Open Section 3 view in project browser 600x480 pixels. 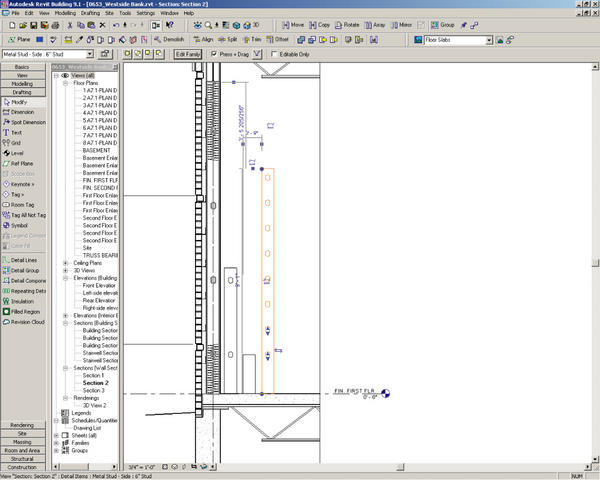click(x=93, y=390)
